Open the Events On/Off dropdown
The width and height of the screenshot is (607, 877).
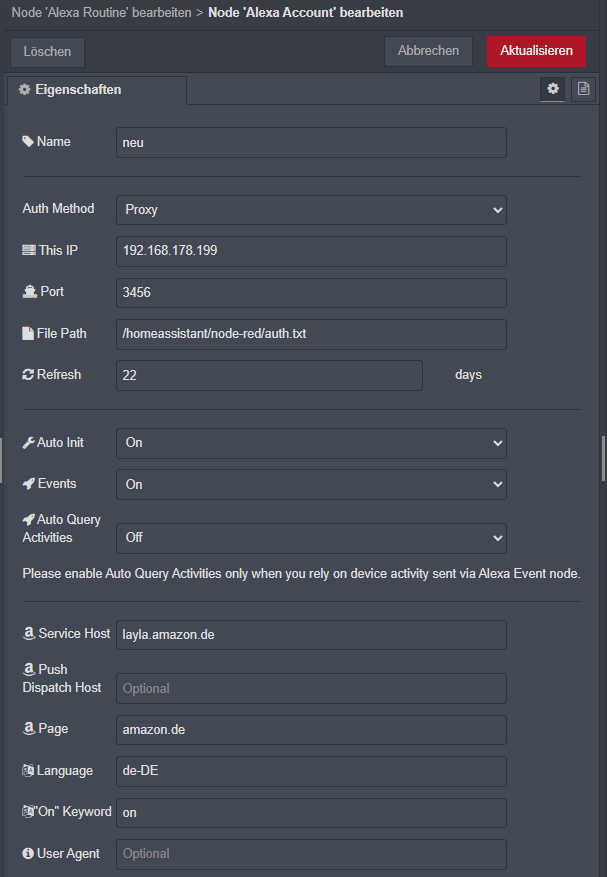(x=311, y=484)
